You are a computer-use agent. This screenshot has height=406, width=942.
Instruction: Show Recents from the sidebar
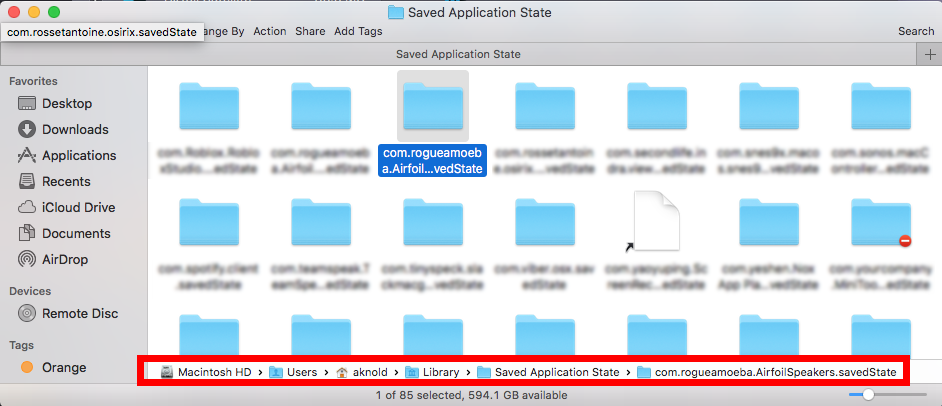point(54,181)
